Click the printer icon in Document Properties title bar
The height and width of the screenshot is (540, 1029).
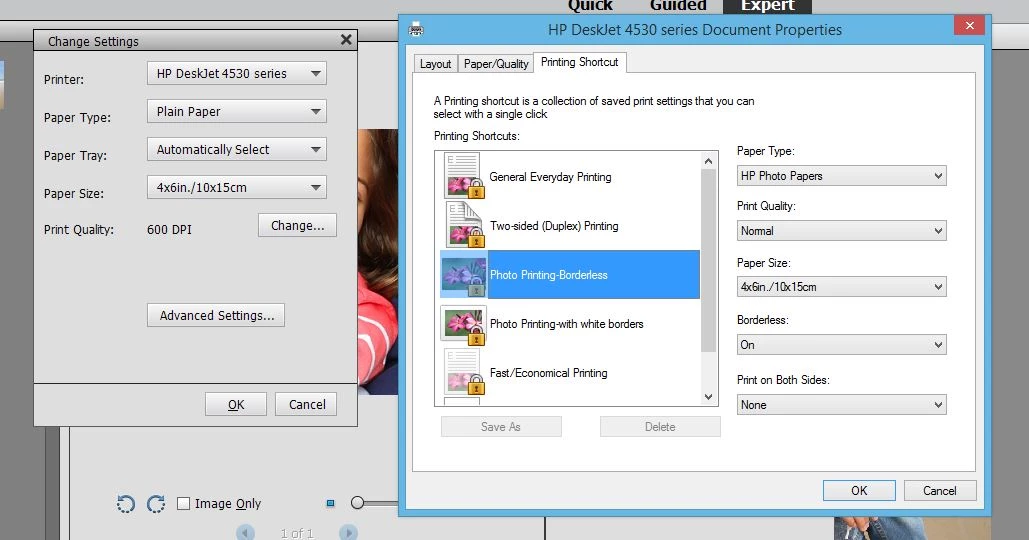point(416,30)
